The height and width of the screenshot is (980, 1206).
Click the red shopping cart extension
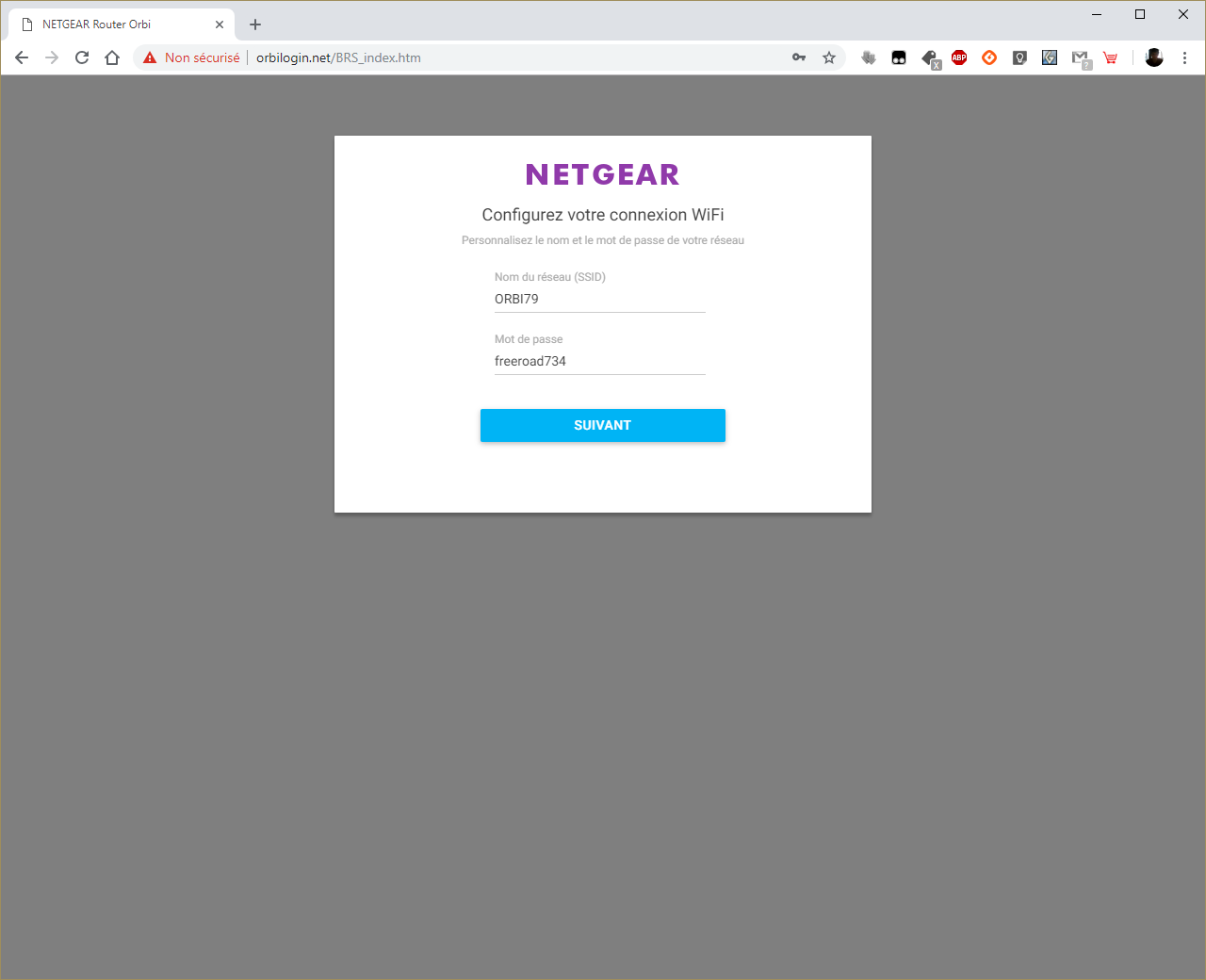point(1110,57)
